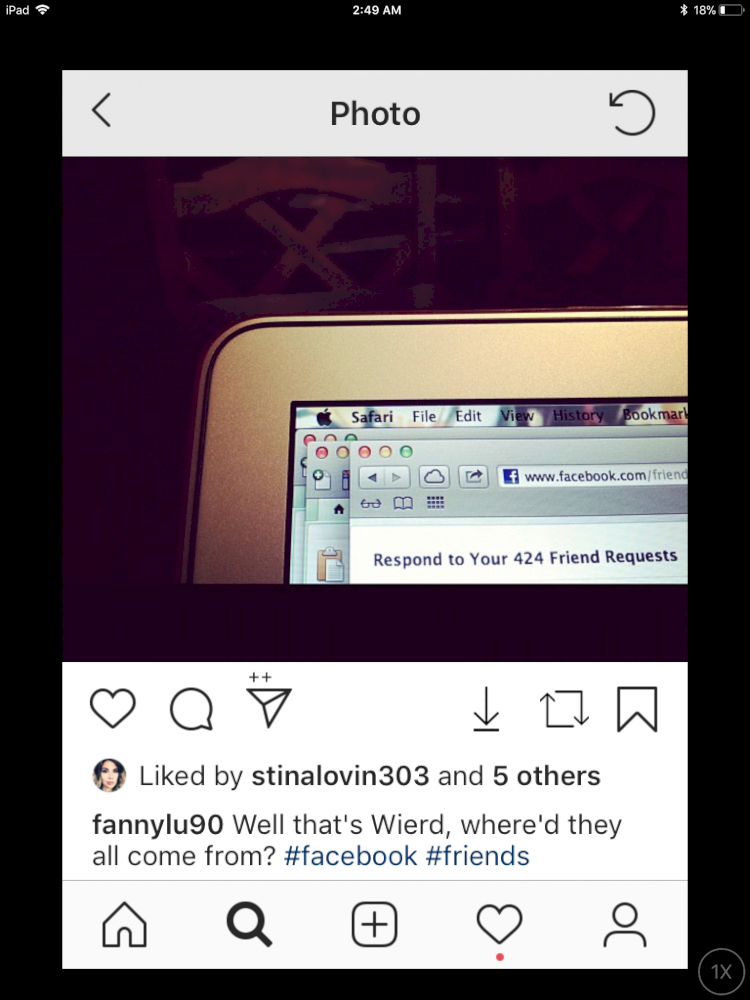Open the Profile tab
Image resolution: width=750 pixels, height=1000 pixels.
625,924
